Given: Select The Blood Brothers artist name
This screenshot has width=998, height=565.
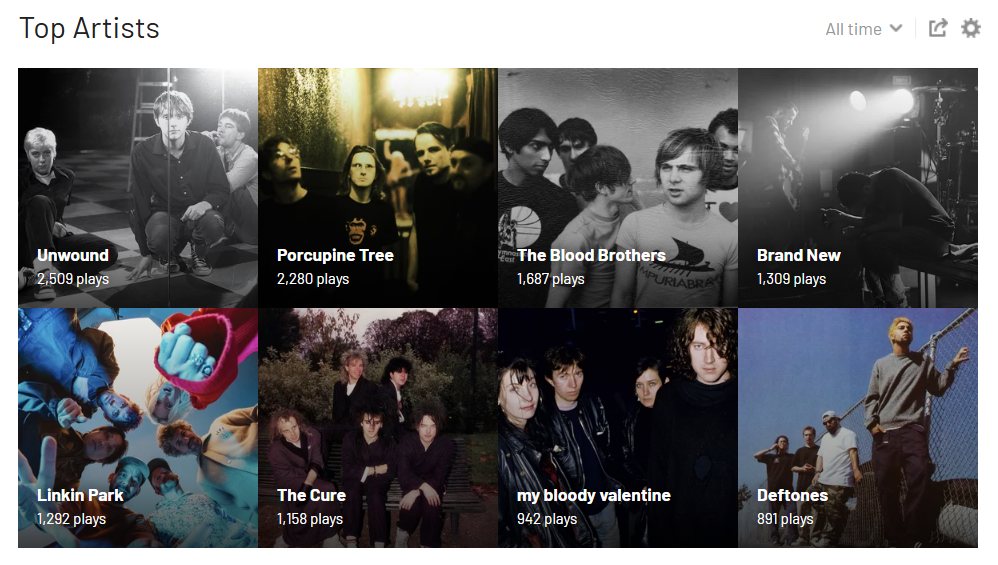Looking at the screenshot, I should point(591,255).
